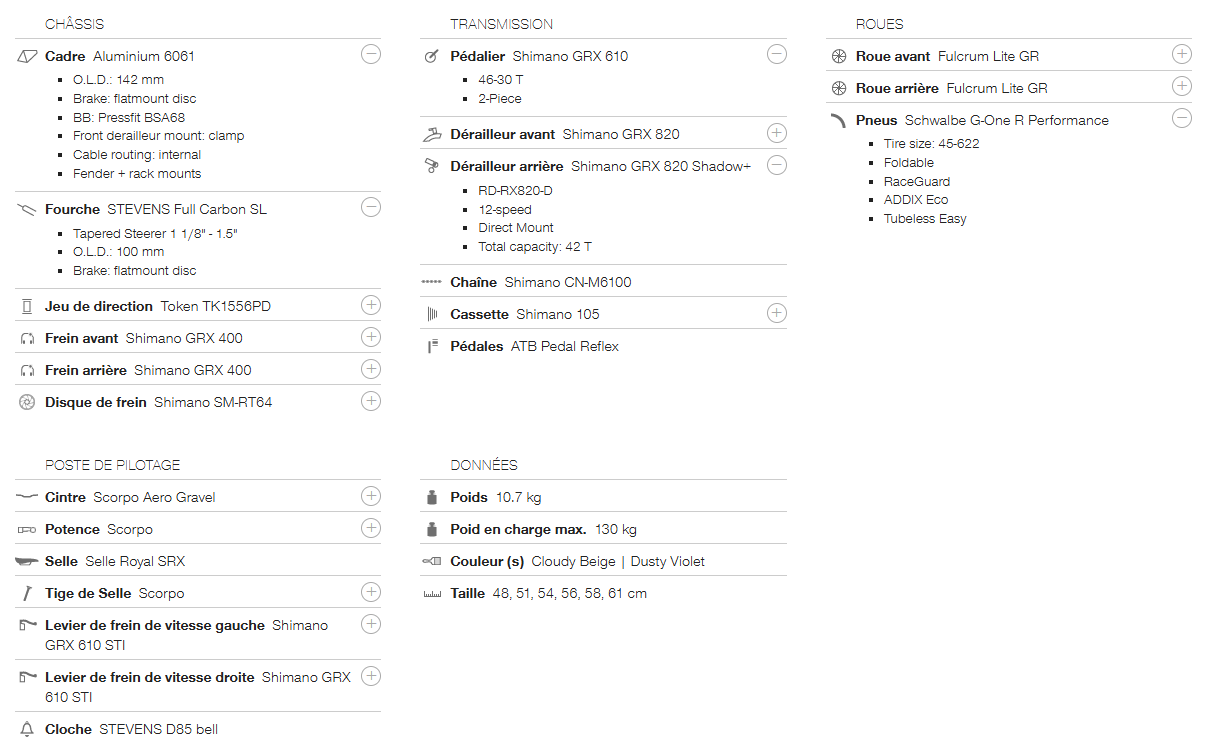The height and width of the screenshot is (747, 1208).
Task: Expand Dérailleur avant Shimano GRX 820
Action: coord(776,132)
